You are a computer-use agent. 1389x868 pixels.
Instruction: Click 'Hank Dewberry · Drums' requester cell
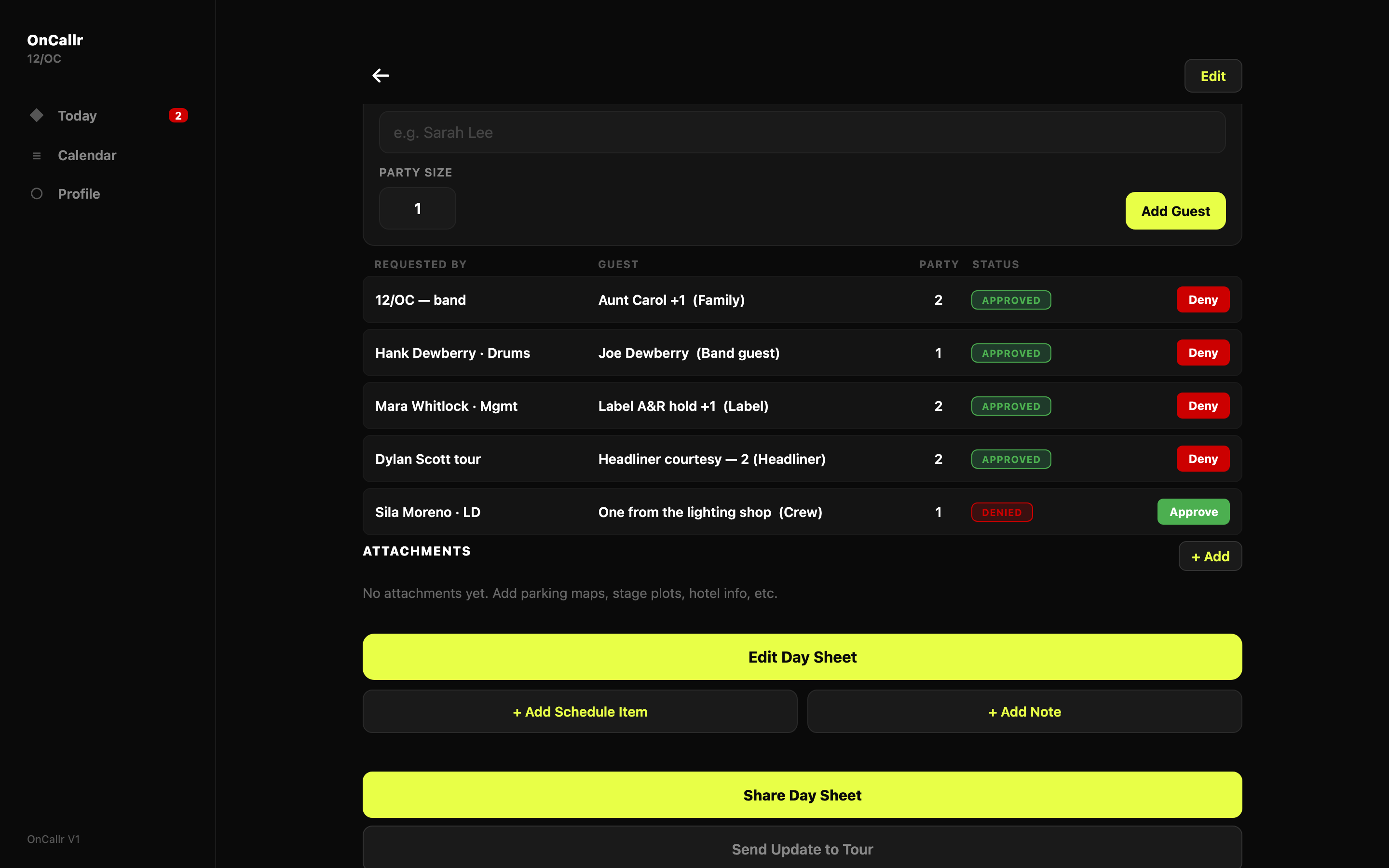(452, 353)
